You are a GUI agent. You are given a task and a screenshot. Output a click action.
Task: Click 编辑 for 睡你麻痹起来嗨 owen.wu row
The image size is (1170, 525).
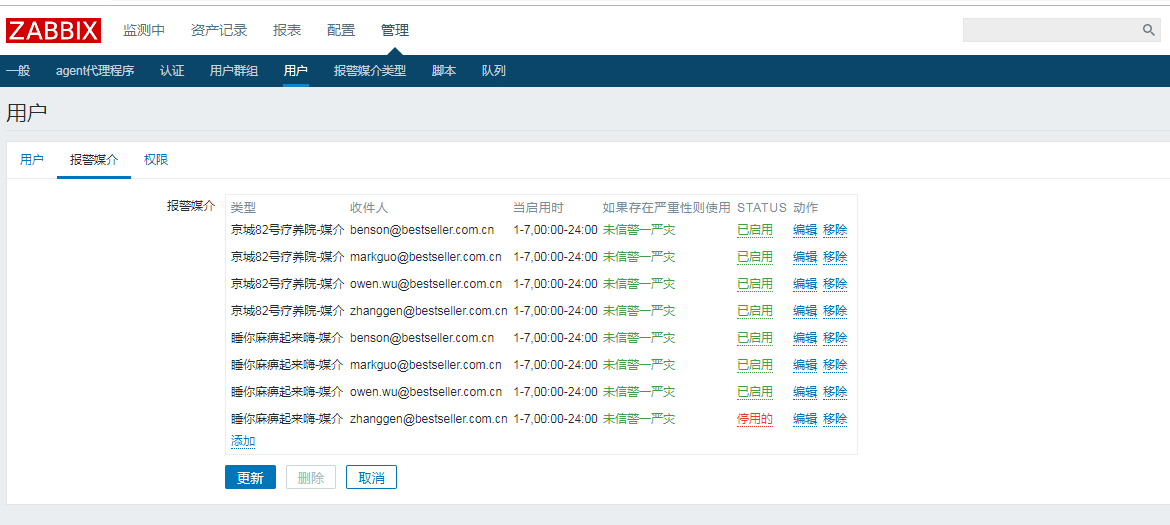805,392
